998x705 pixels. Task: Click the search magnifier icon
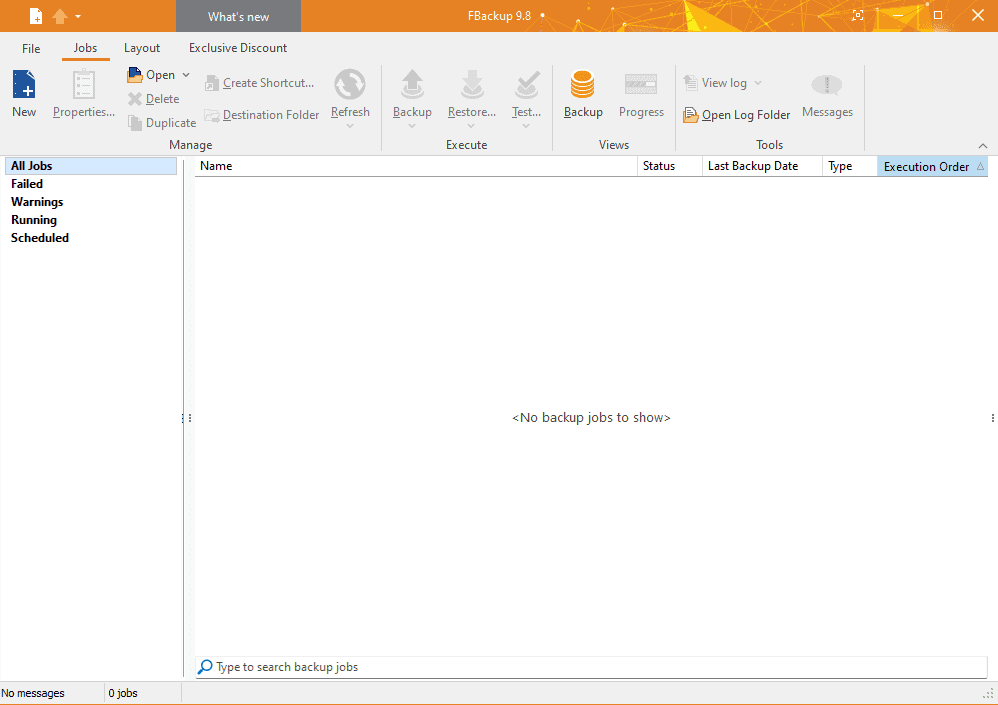(205, 667)
